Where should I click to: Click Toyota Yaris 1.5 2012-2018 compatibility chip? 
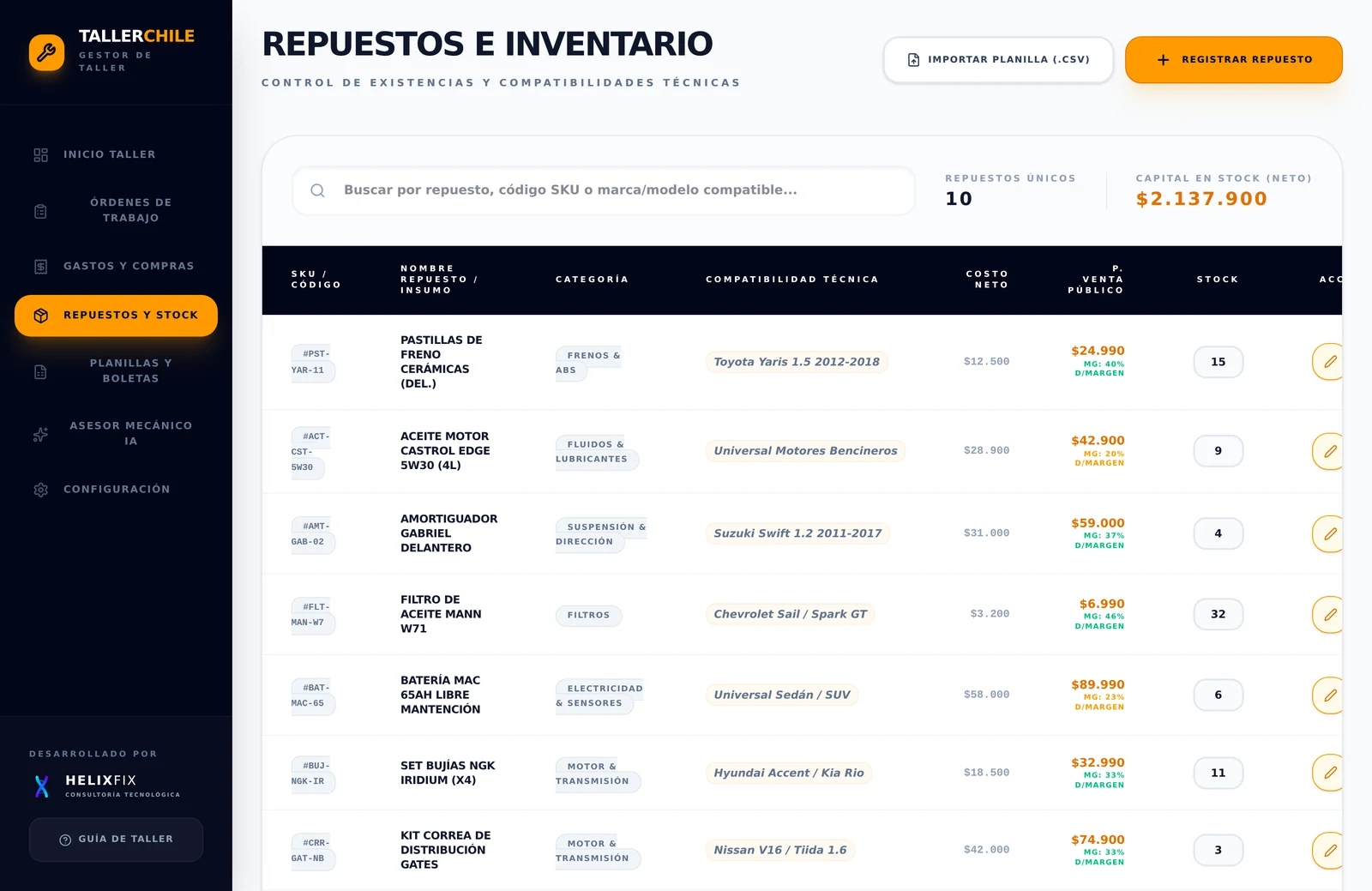pos(797,362)
